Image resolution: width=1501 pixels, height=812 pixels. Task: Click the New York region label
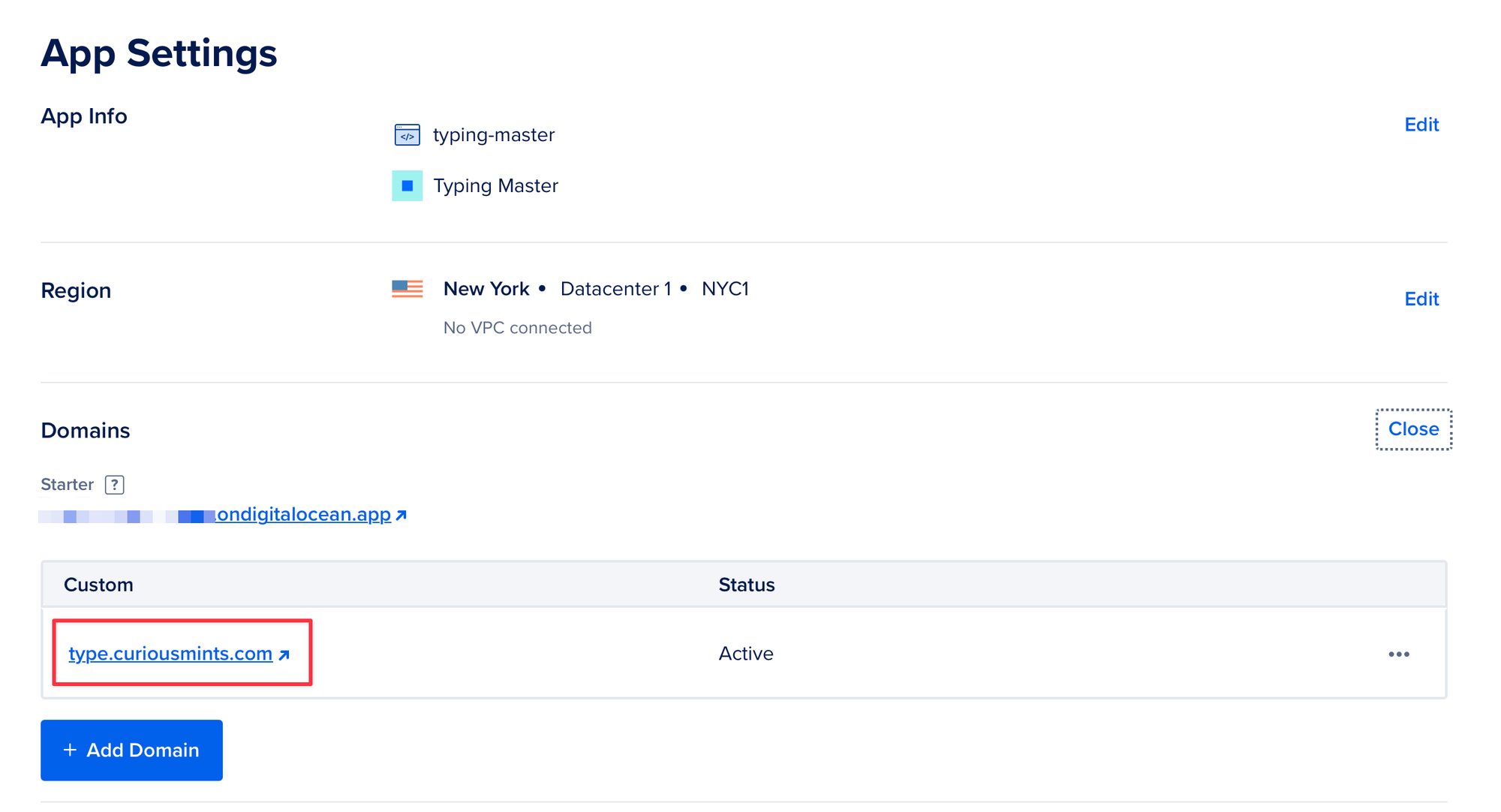point(486,289)
